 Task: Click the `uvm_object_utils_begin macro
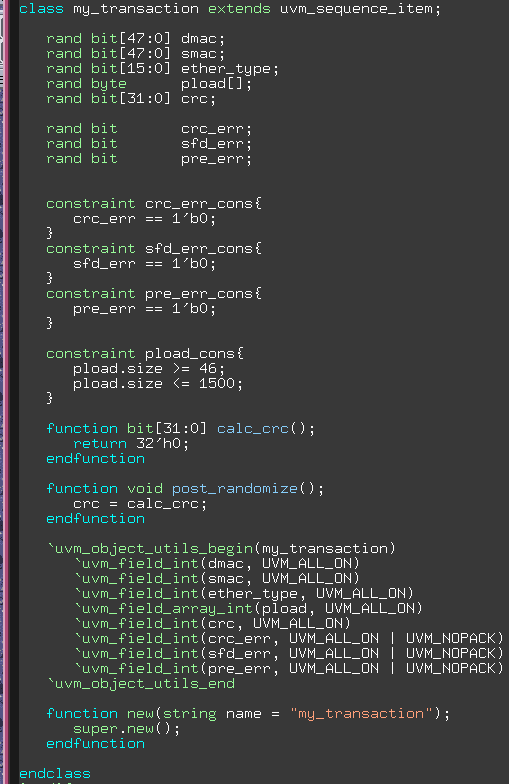click(150, 548)
